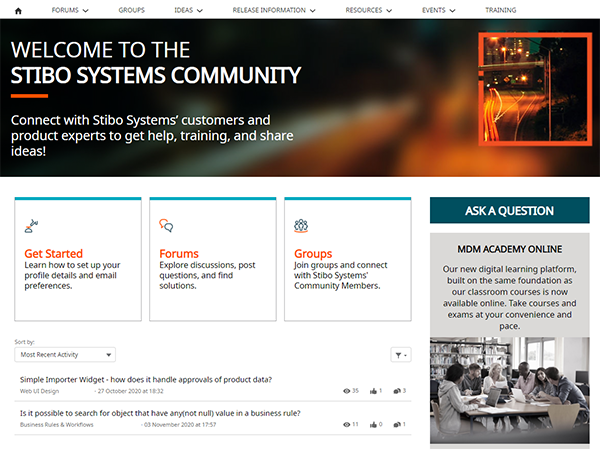The height and width of the screenshot is (450, 600).
Task: Open the filter icon dropdown
Action: [400, 354]
